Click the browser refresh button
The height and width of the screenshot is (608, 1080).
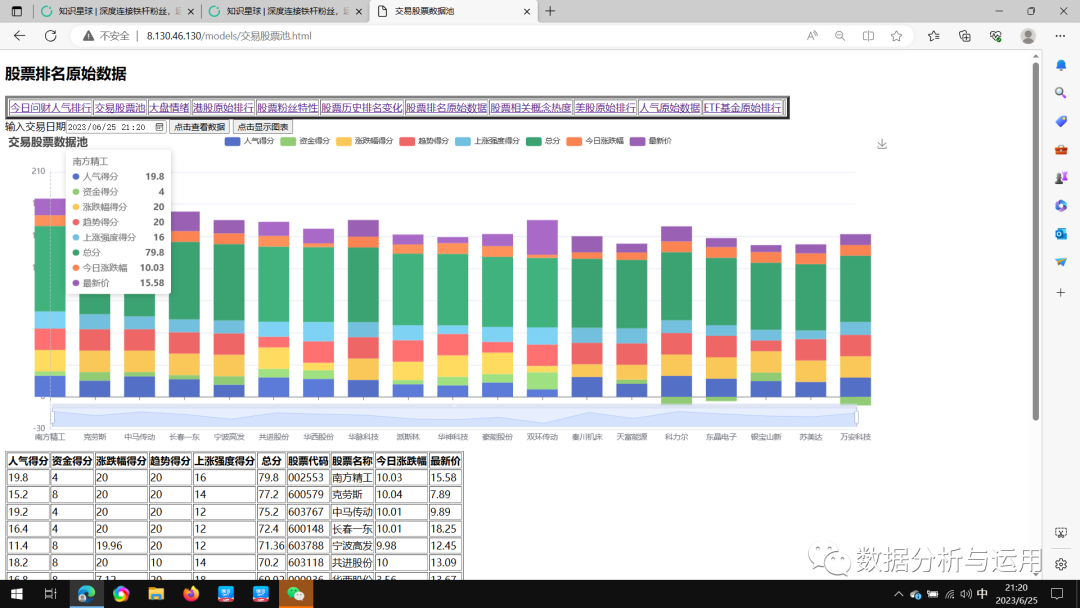coord(51,36)
